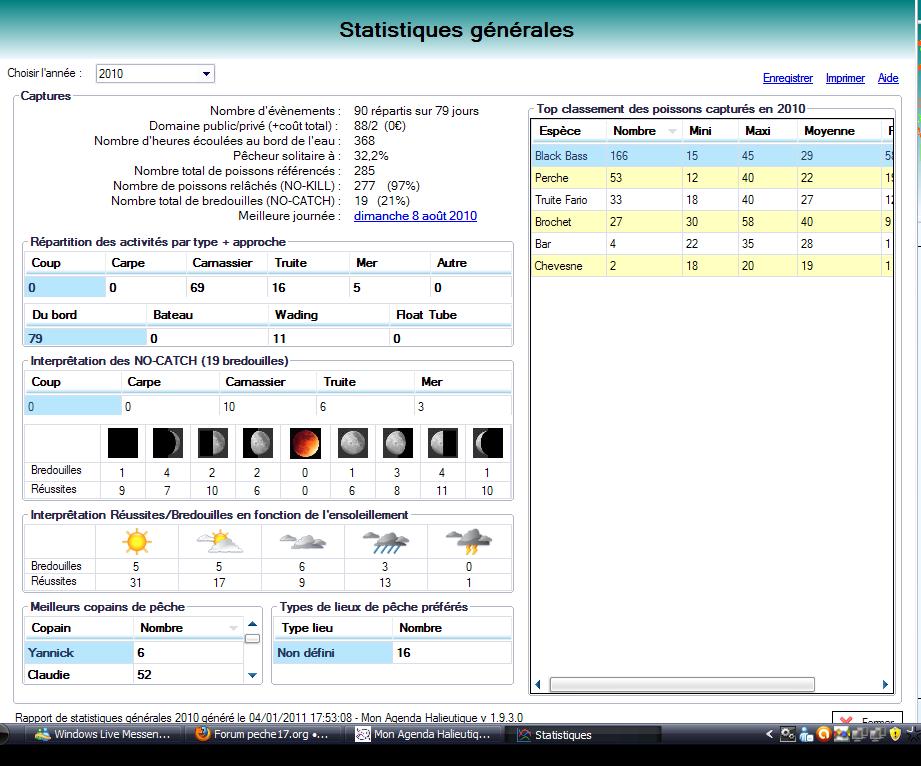Open the Aide help link
The image size is (921, 766).
coord(888,78)
